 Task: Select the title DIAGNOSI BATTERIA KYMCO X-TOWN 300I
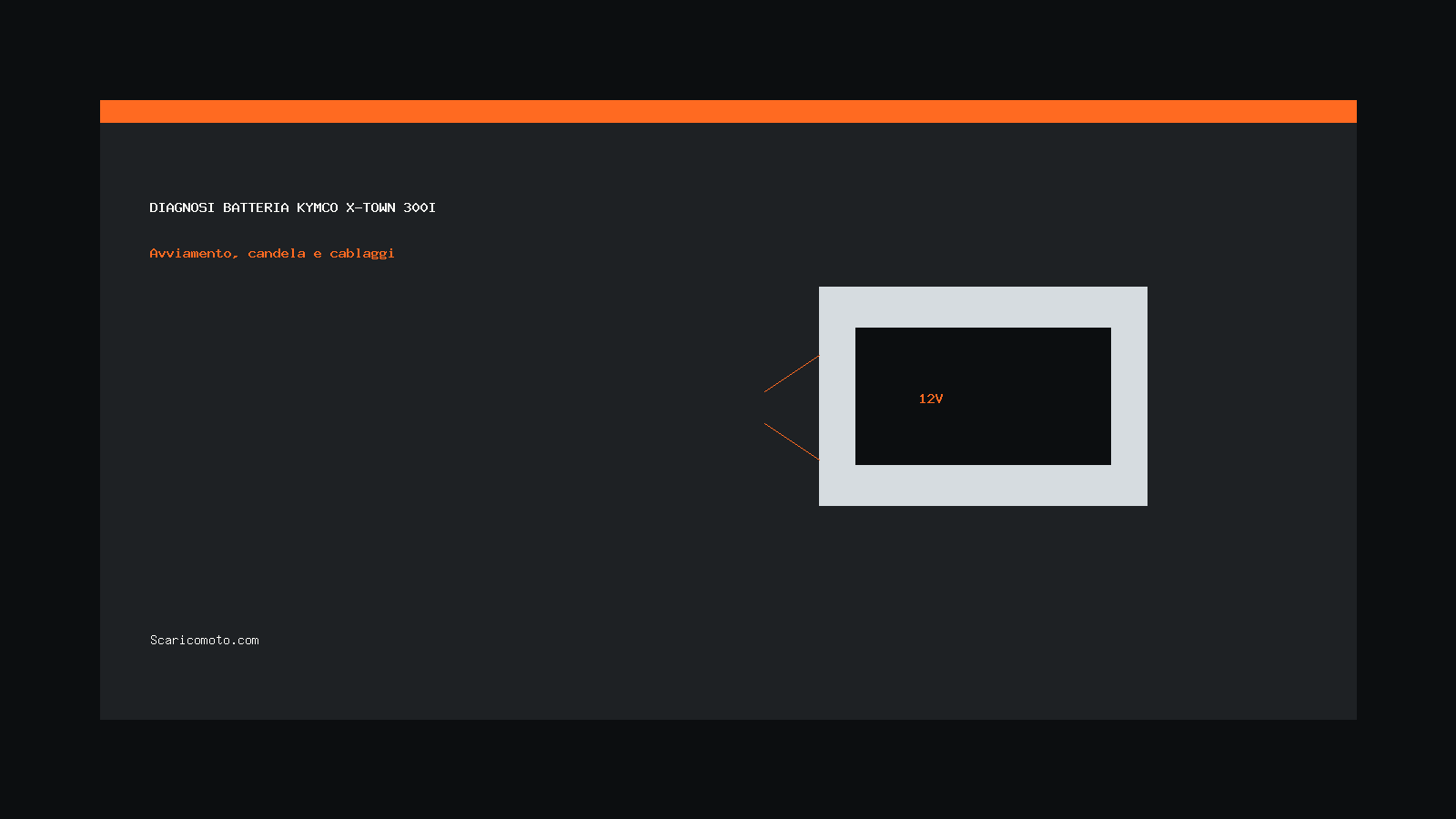point(292,207)
